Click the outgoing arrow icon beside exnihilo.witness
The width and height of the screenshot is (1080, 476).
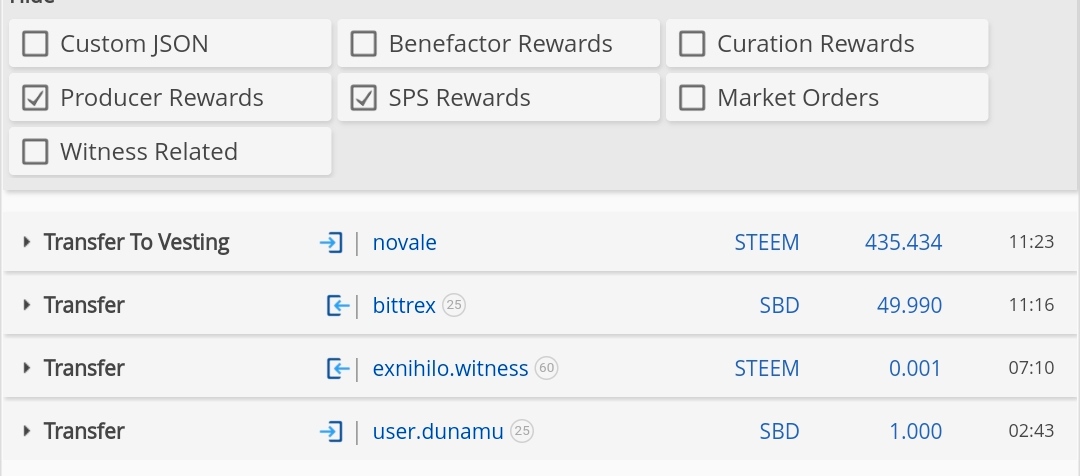337,369
